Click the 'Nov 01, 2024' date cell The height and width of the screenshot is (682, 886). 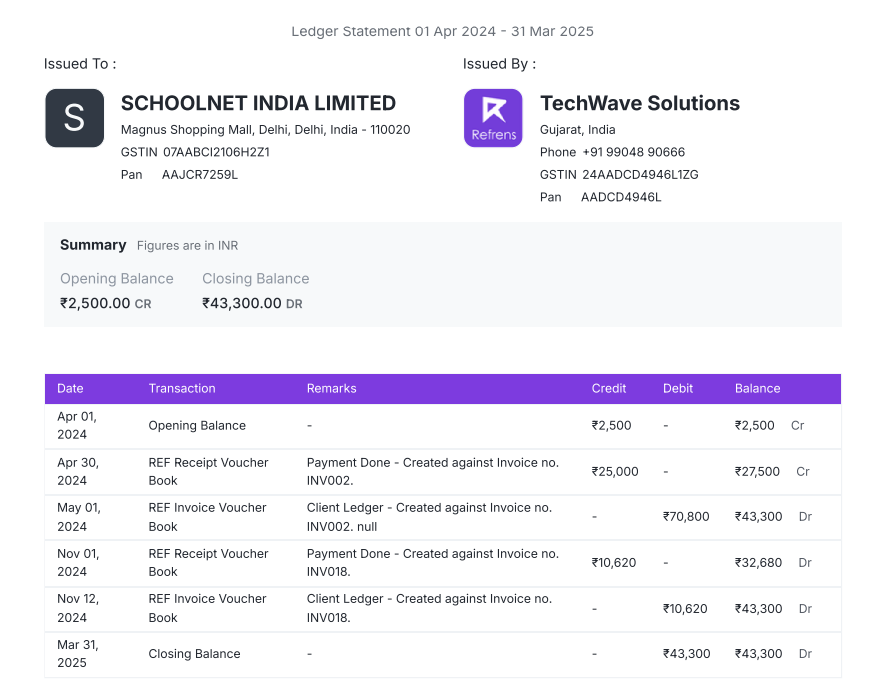(x=78, y=563)
